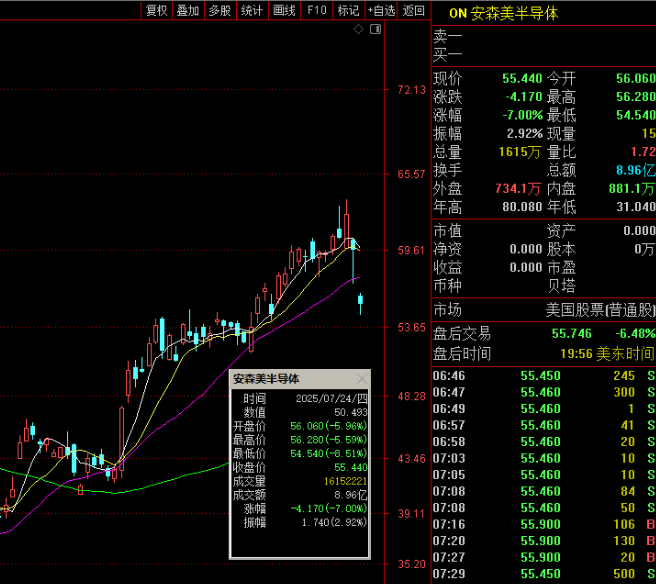
Task: Select the 现价 55.440 value
Action: [x=522, y=78]
